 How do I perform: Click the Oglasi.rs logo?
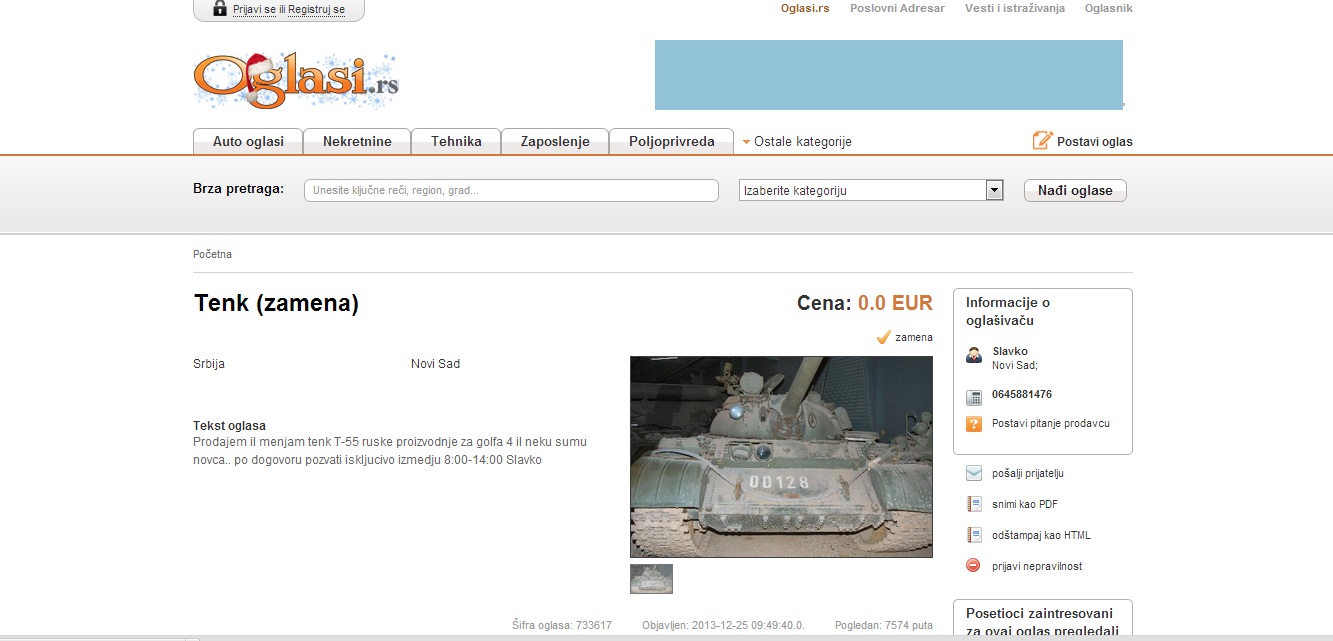295,80
